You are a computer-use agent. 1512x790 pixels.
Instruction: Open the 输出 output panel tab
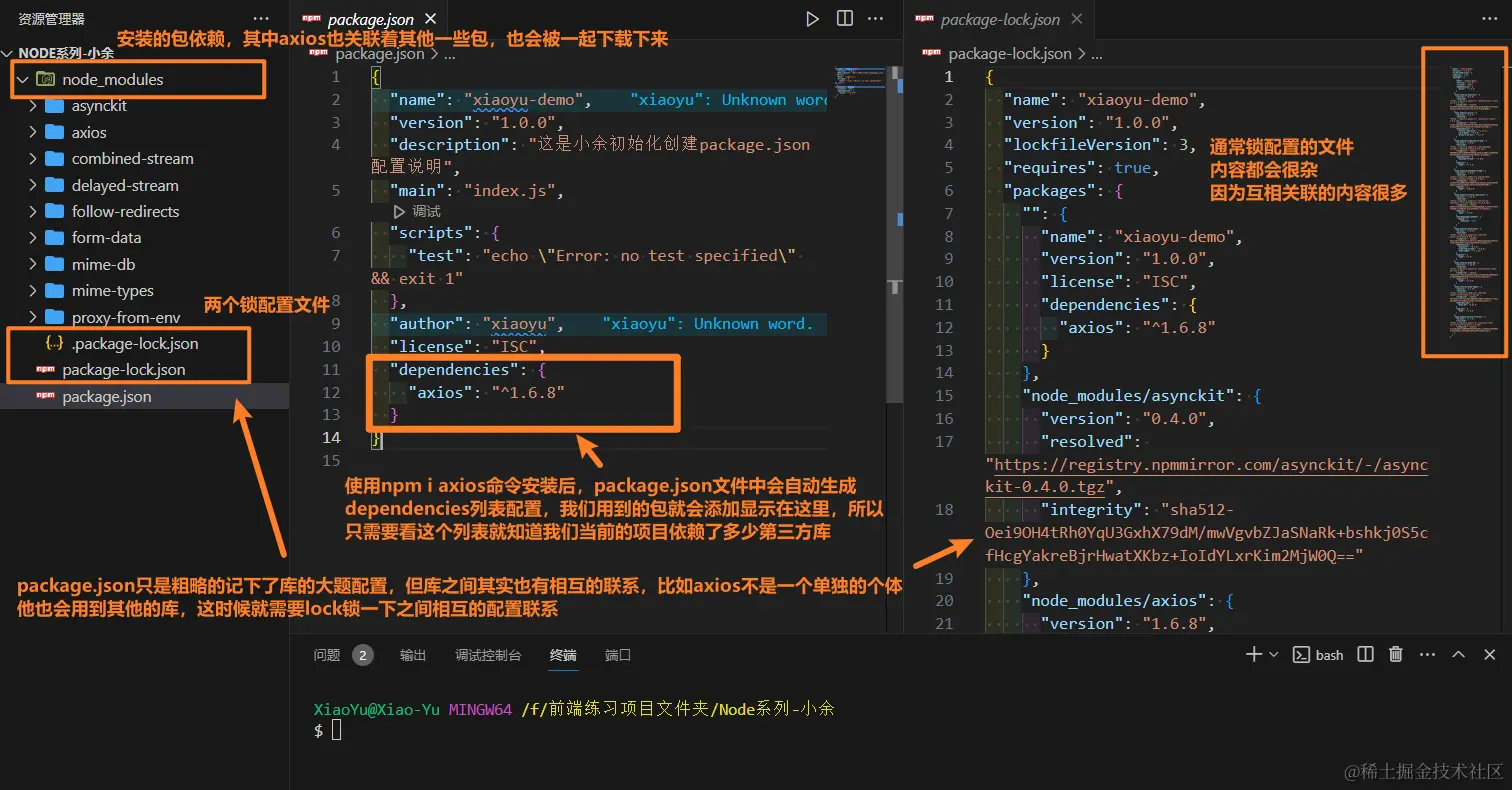[413, 655]
